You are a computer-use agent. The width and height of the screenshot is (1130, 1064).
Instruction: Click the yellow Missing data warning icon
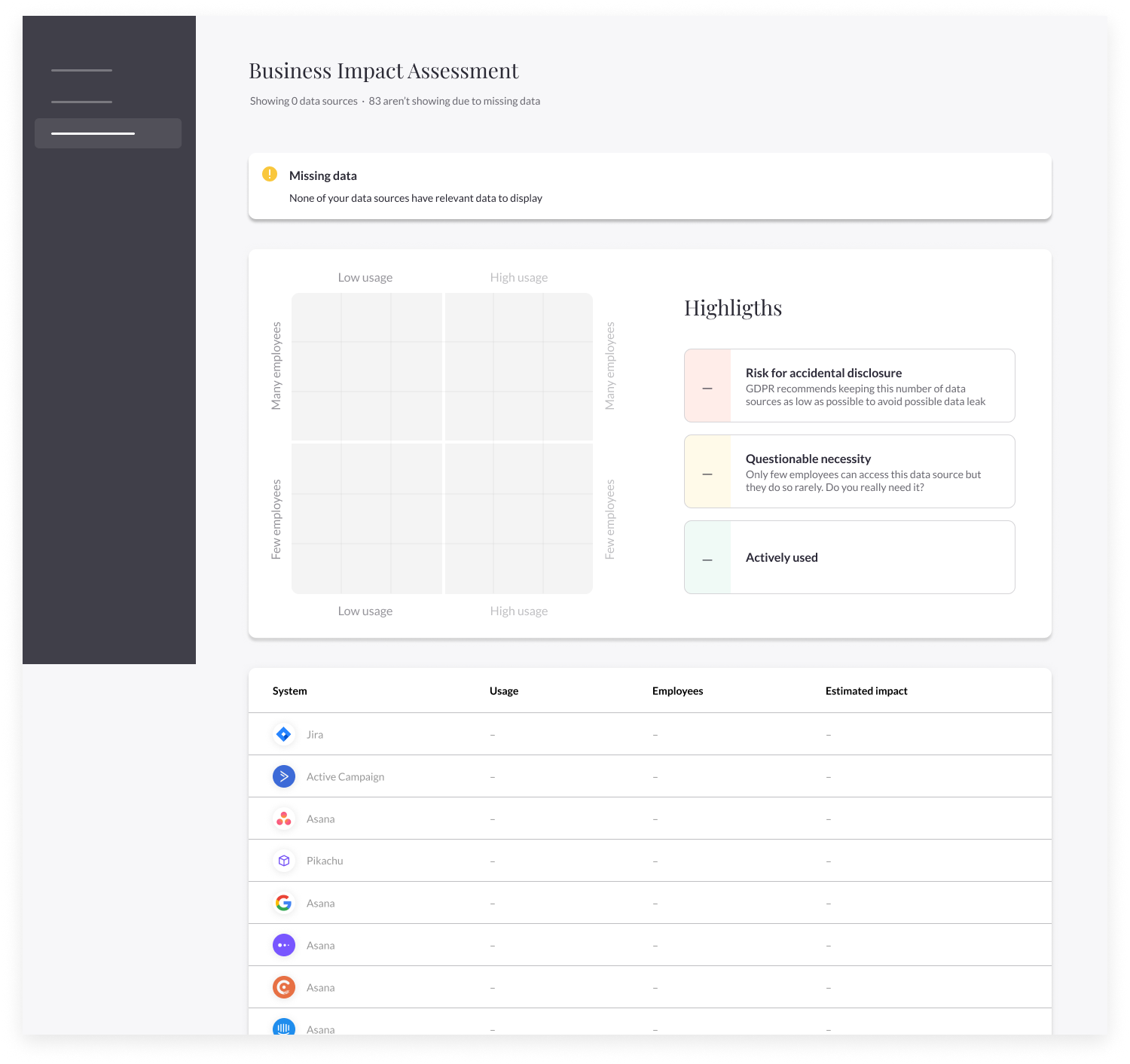270,174
